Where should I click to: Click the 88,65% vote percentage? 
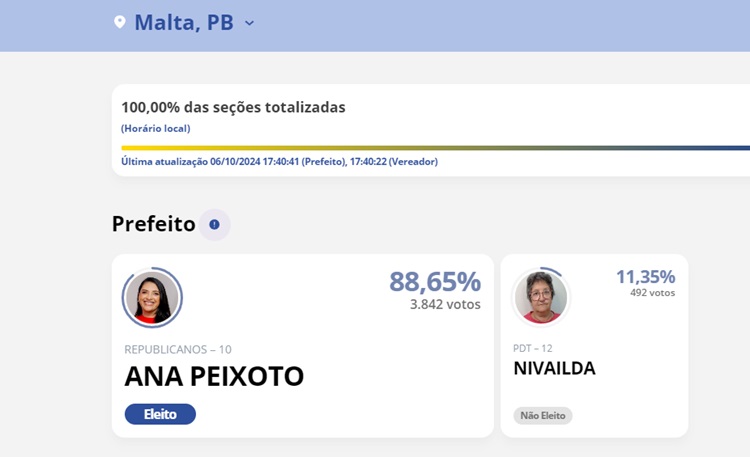435,282
